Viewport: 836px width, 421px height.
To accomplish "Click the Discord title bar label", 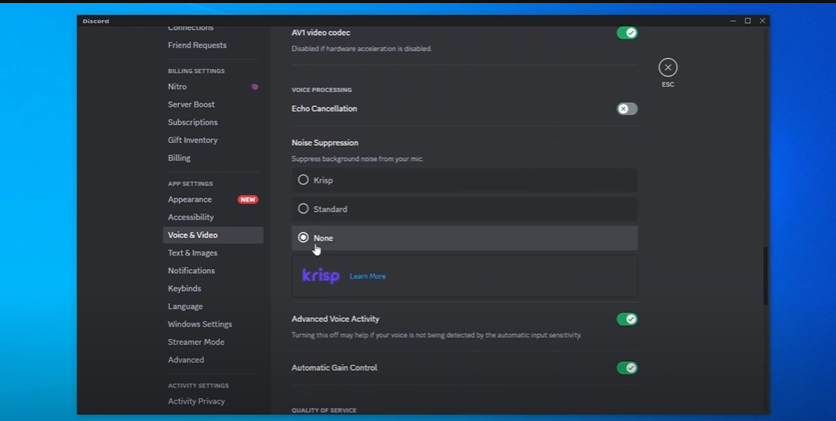I will [96, 21].
